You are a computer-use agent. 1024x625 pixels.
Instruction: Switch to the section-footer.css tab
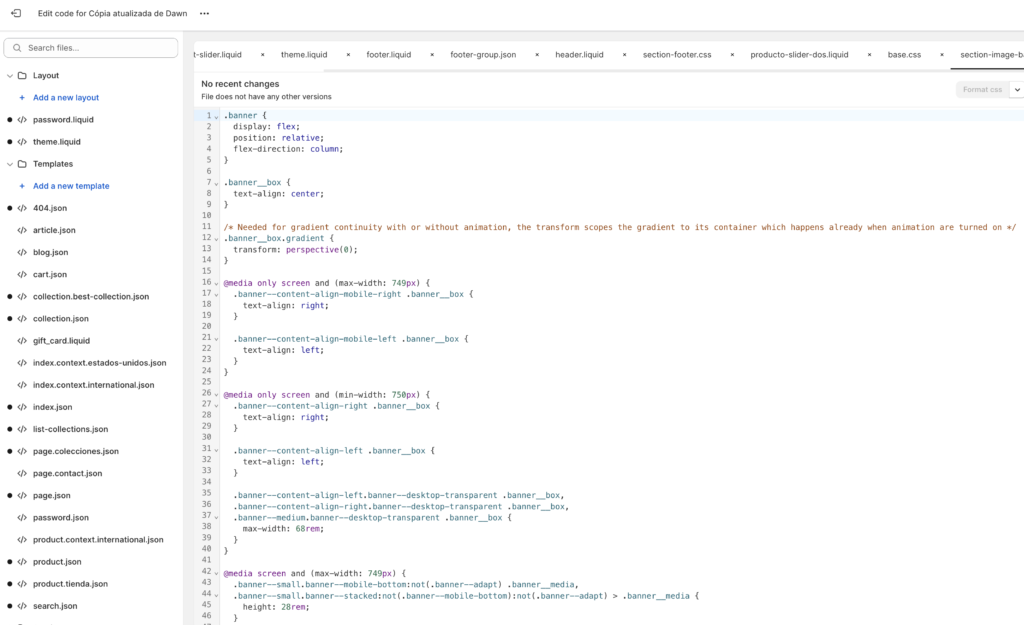pyautogui.click(x=676, y=55)
